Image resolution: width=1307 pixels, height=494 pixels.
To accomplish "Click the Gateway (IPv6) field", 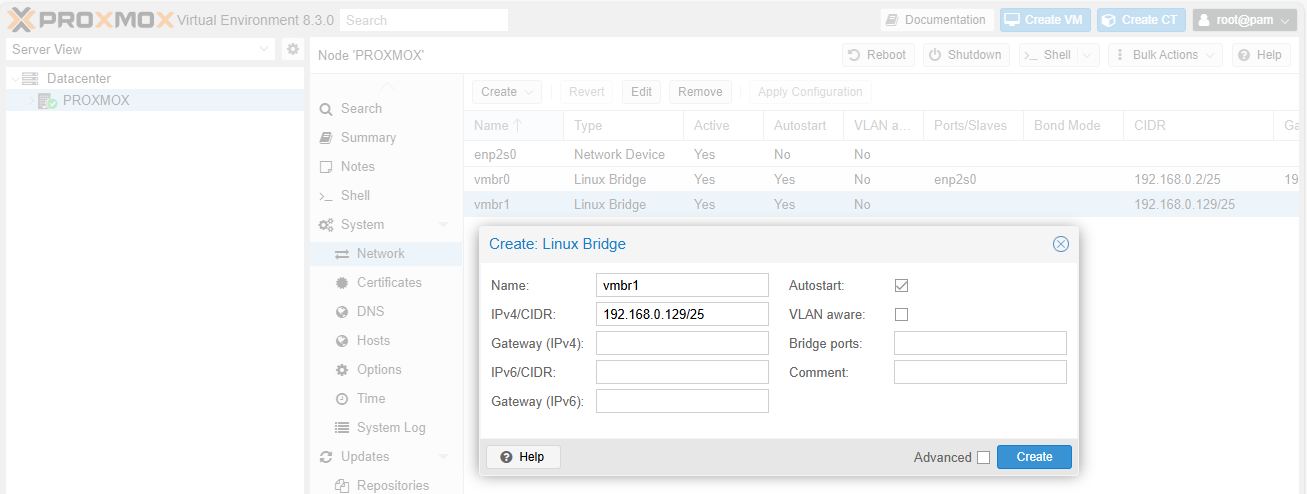I will pos(682,401).
